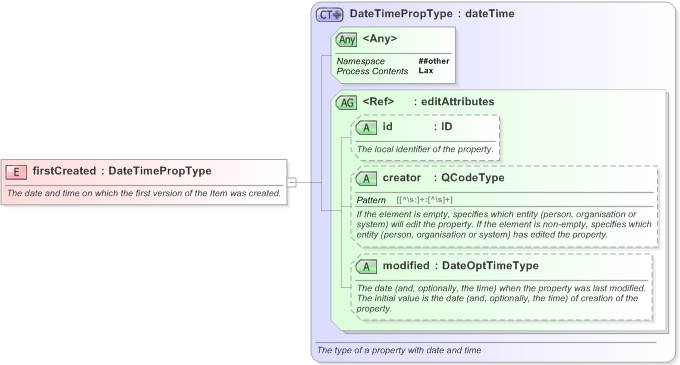Screen dimensions: 680x365
Task: Click the creator attribute description paragraph
Action: pos(504,225)
